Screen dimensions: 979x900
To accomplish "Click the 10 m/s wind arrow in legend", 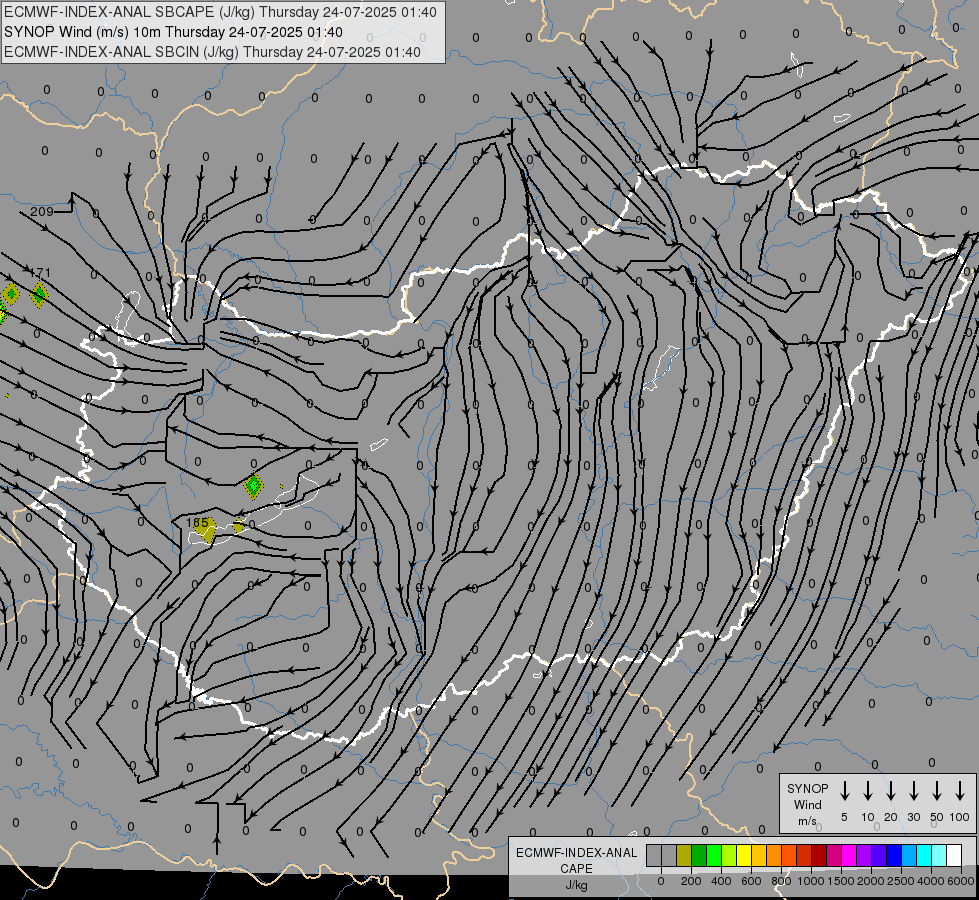I will click(868, 791).
